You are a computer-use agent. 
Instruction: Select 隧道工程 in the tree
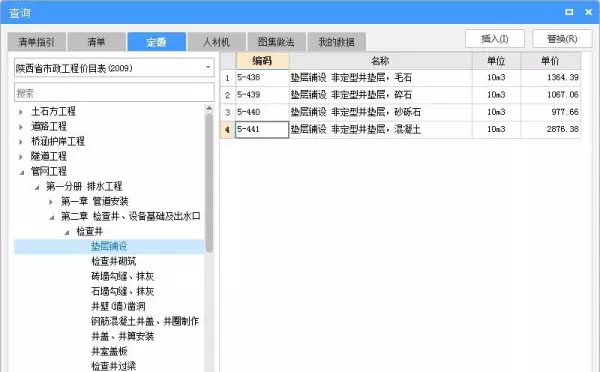tap(49, 156)
